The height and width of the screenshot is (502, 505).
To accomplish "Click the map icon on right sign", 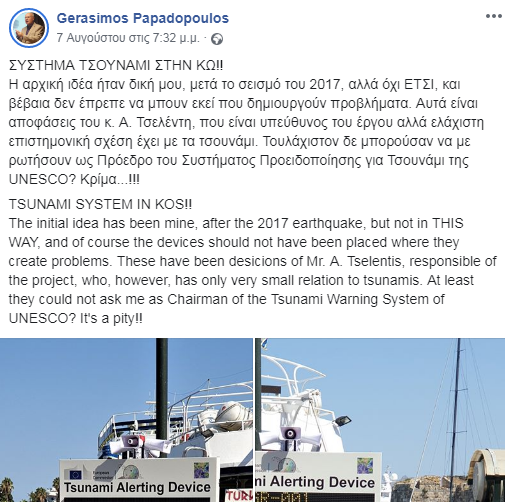I will [365, 466].
